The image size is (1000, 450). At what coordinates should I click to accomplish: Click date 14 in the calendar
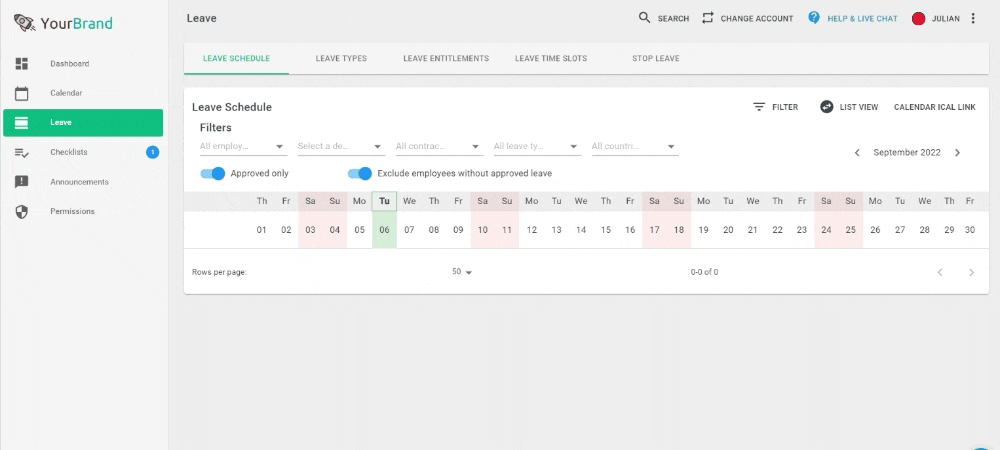tap(581, 230)
